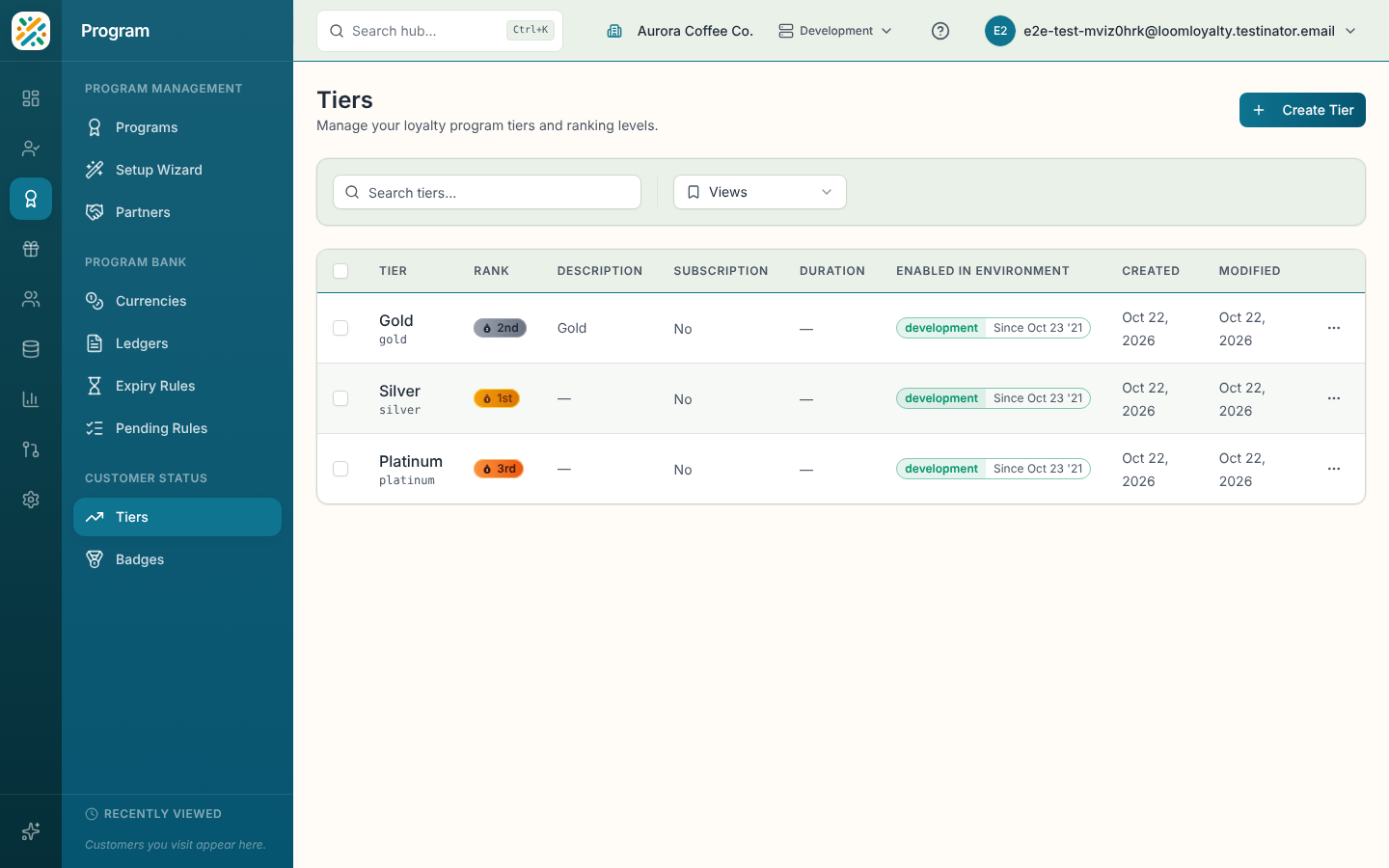
Task: Click the Search tiers input field
Action: click(487, 192)
